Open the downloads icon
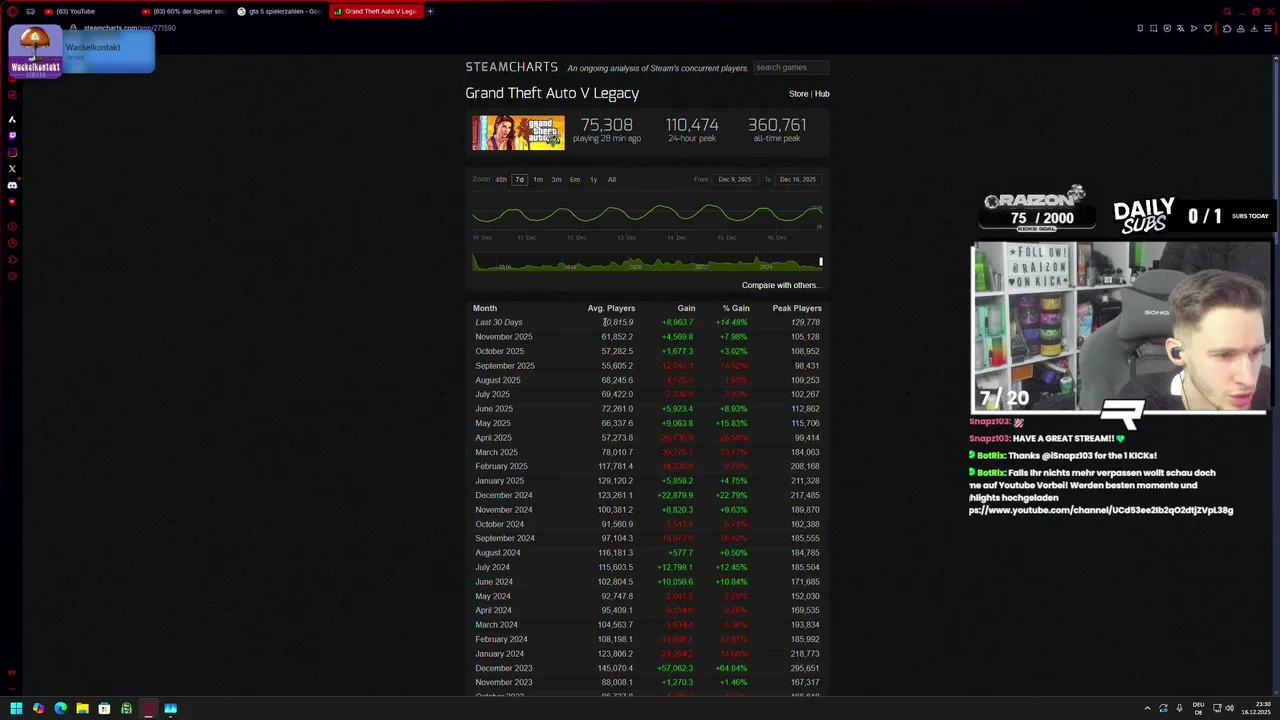 point(1255,28)
